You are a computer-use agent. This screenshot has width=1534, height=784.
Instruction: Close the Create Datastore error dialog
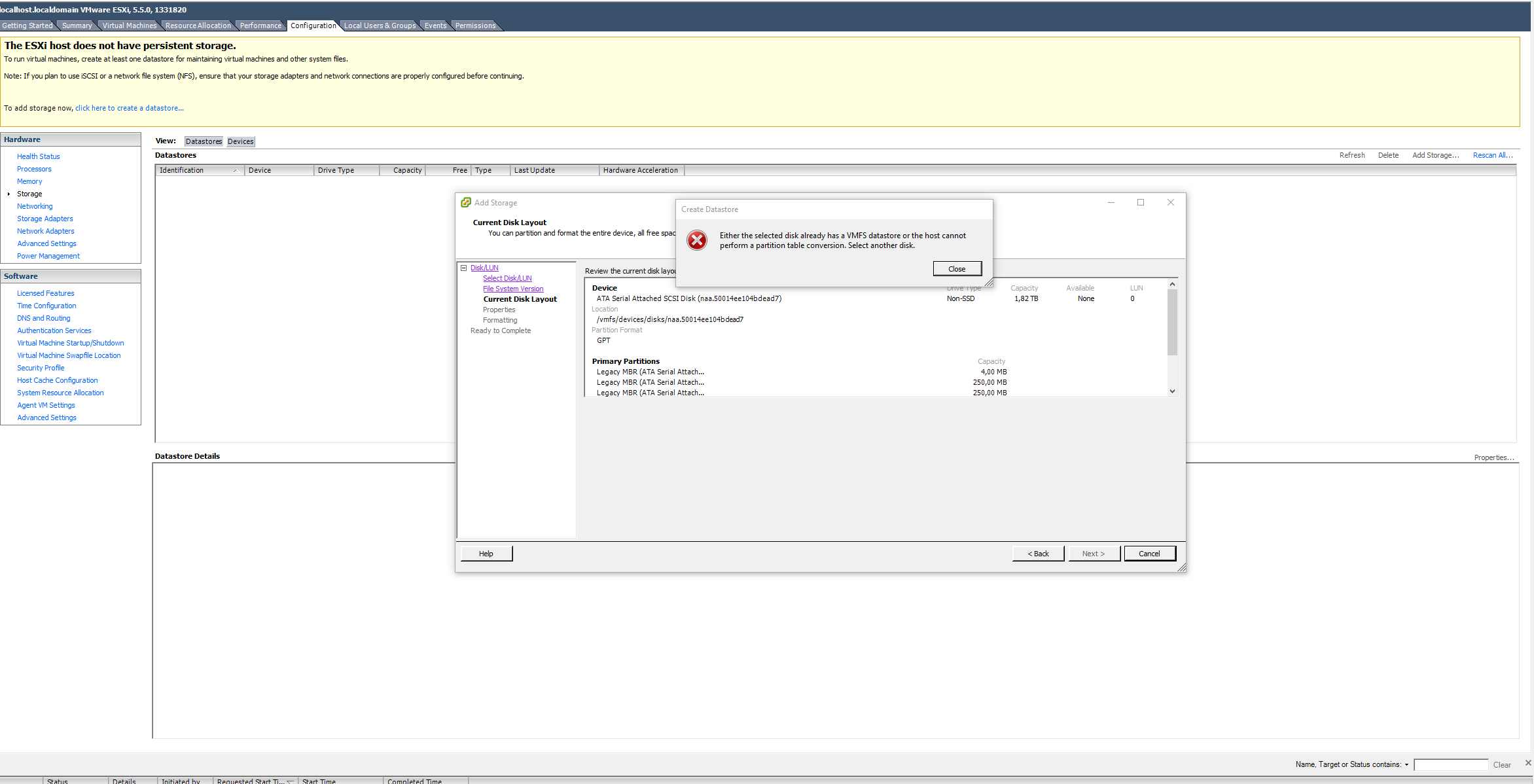(957, 269)
